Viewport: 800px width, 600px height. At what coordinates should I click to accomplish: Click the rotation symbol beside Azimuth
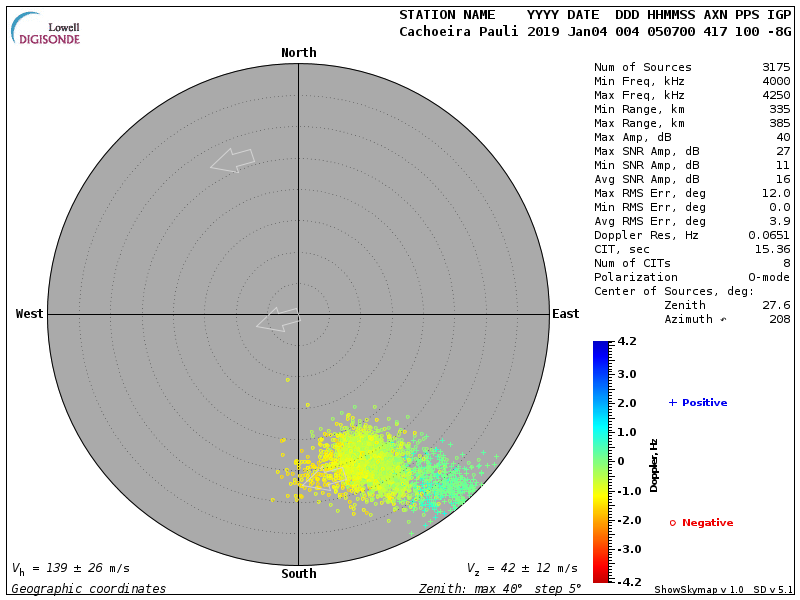tap(723, 320)
